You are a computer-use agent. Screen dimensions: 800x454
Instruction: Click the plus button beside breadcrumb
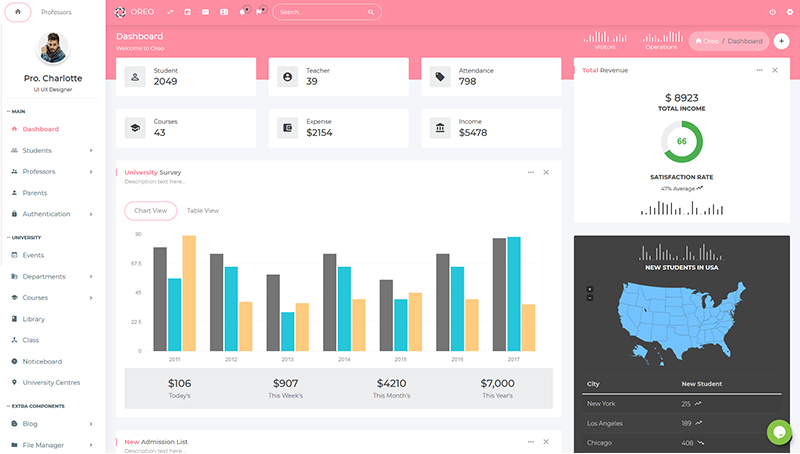[782, 41]
